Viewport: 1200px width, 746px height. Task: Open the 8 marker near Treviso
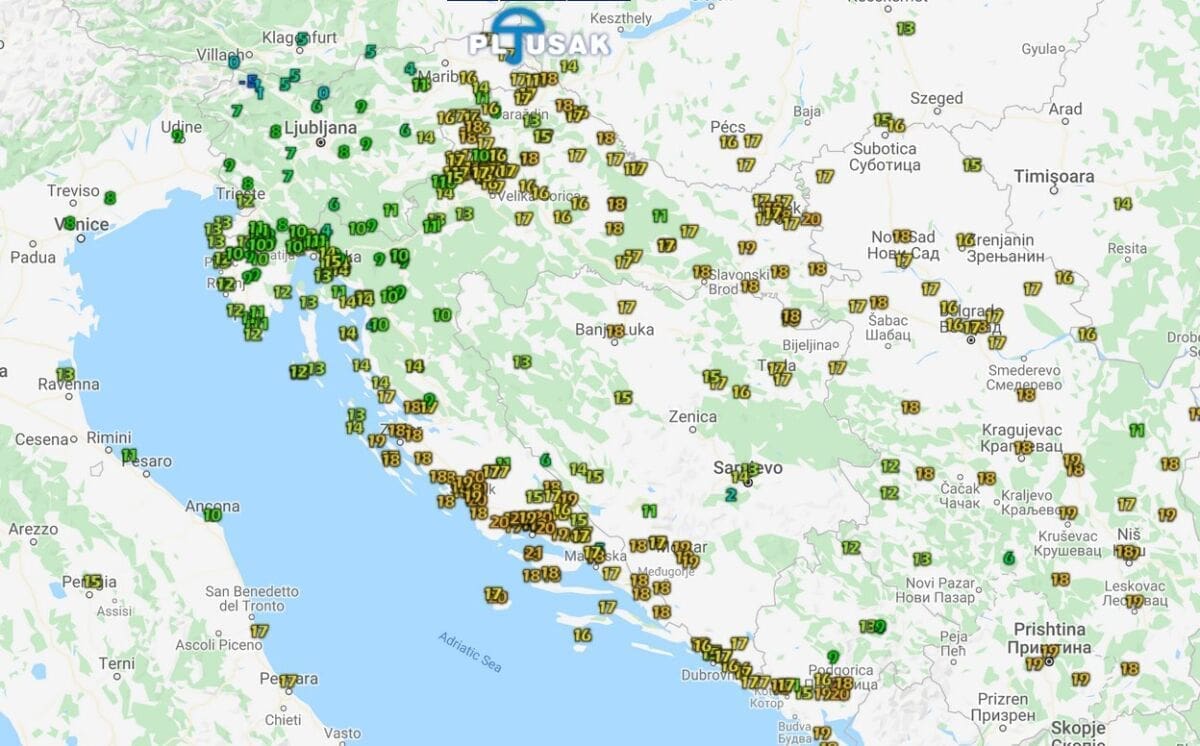[109, 198]
